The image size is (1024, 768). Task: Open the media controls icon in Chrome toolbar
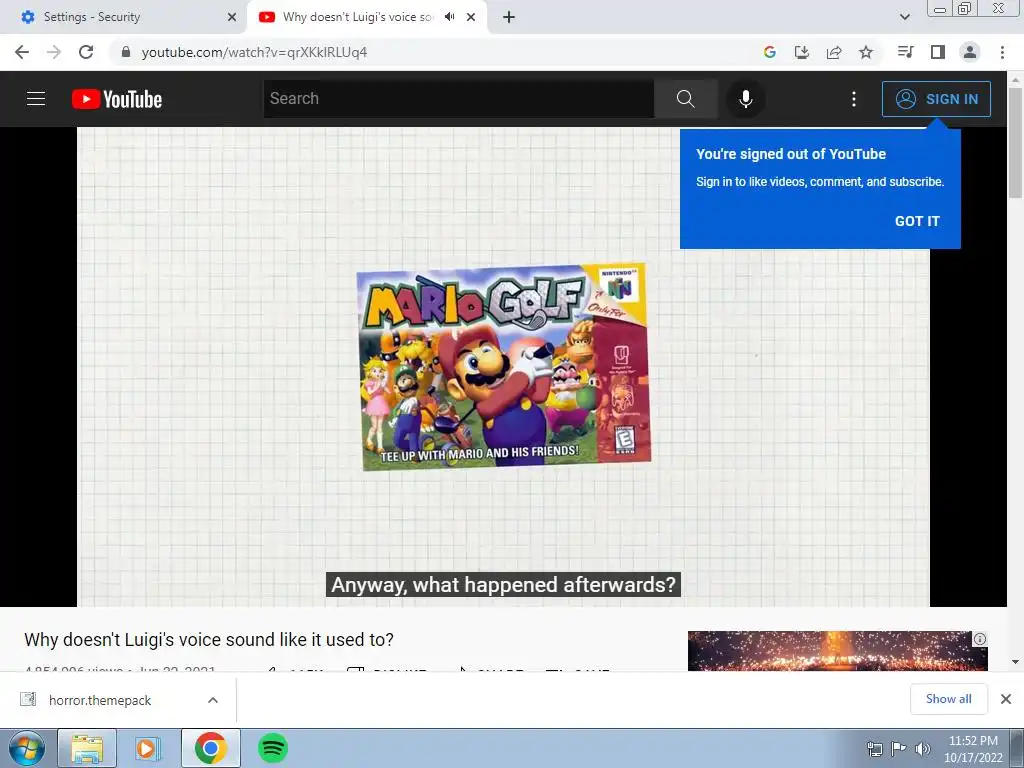pos(905,52)
